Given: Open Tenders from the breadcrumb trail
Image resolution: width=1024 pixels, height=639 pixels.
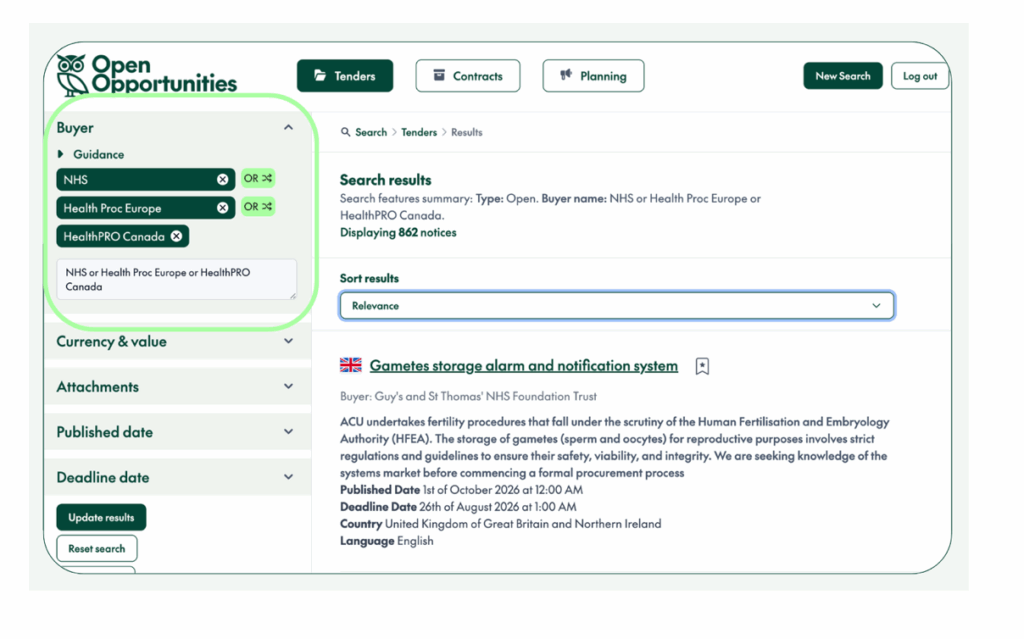Looking at the screenshot, I should coord(419,131).
